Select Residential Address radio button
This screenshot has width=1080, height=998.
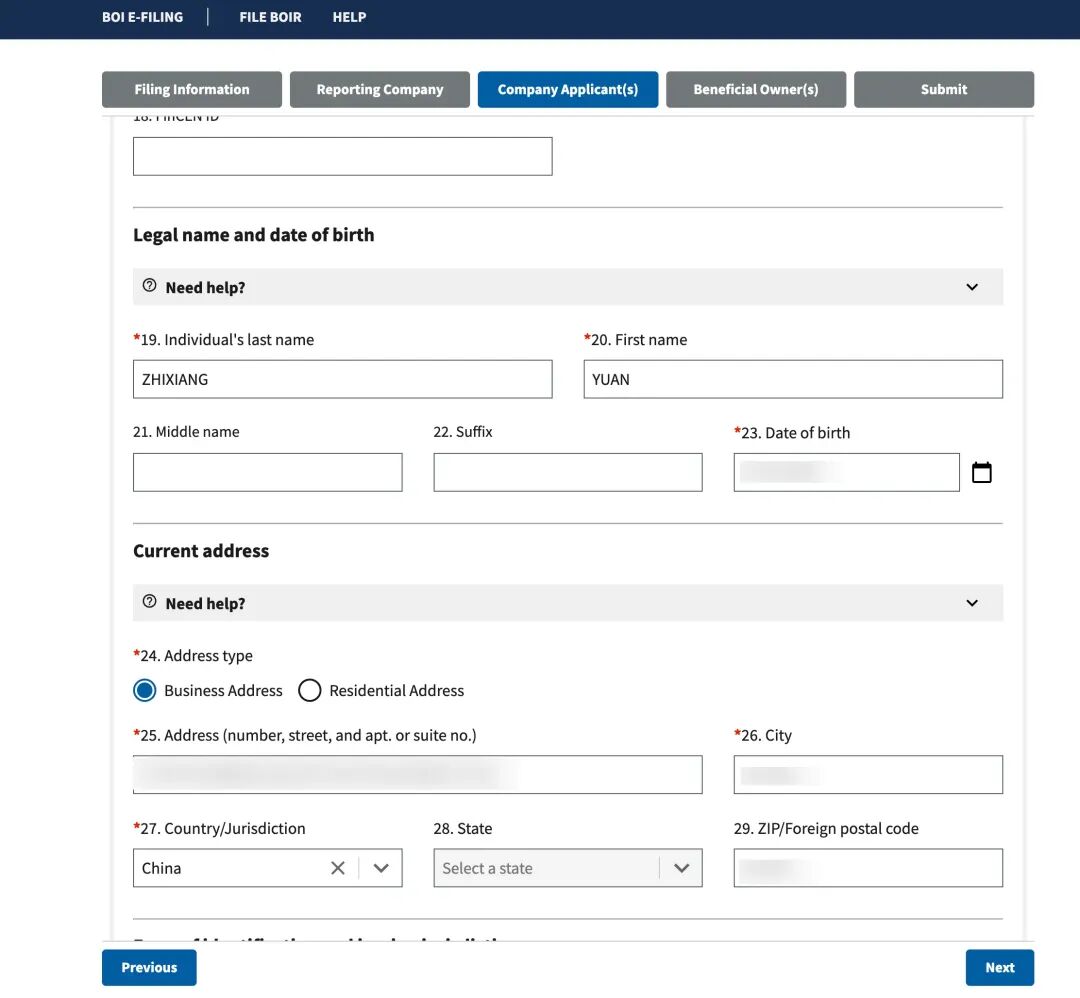point(310,690)
